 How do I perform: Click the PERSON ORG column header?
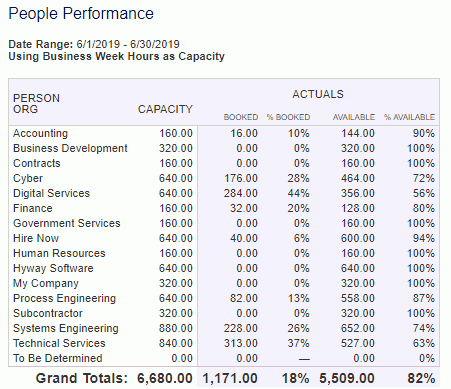36,104
